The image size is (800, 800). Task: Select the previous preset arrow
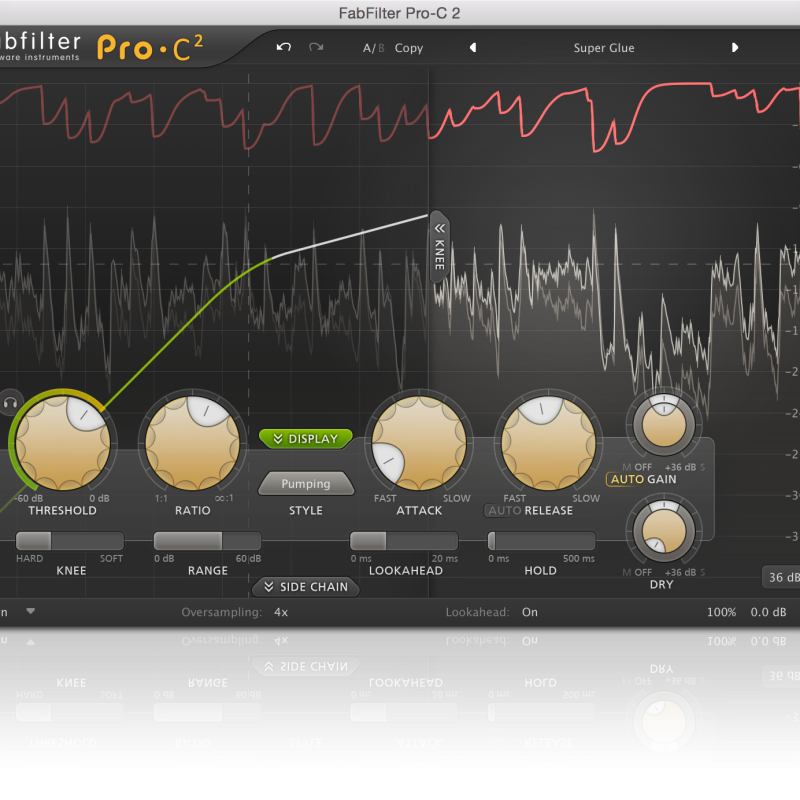point(473,47)
